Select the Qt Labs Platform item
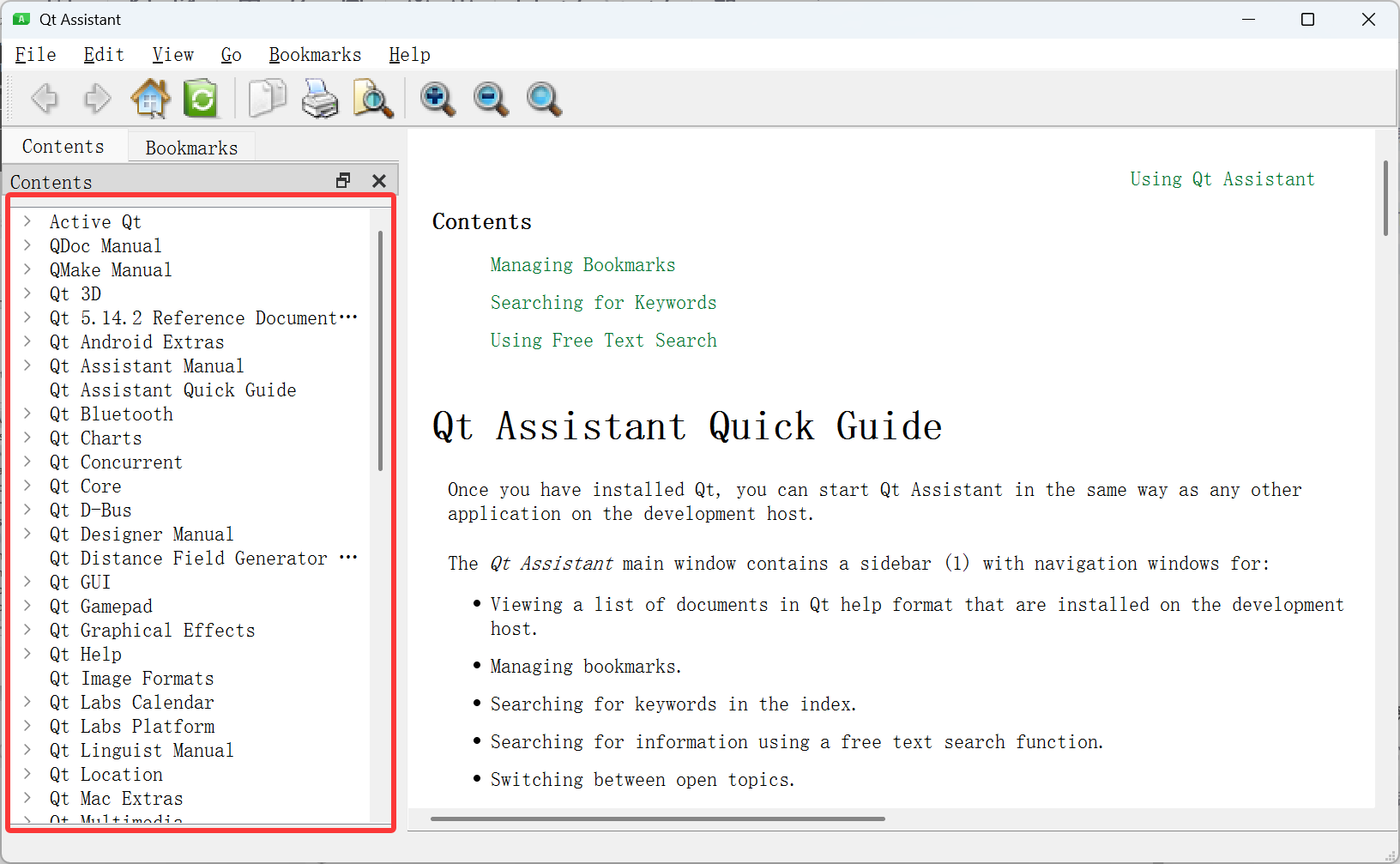The image size is (1400, 864). [131, 727]
